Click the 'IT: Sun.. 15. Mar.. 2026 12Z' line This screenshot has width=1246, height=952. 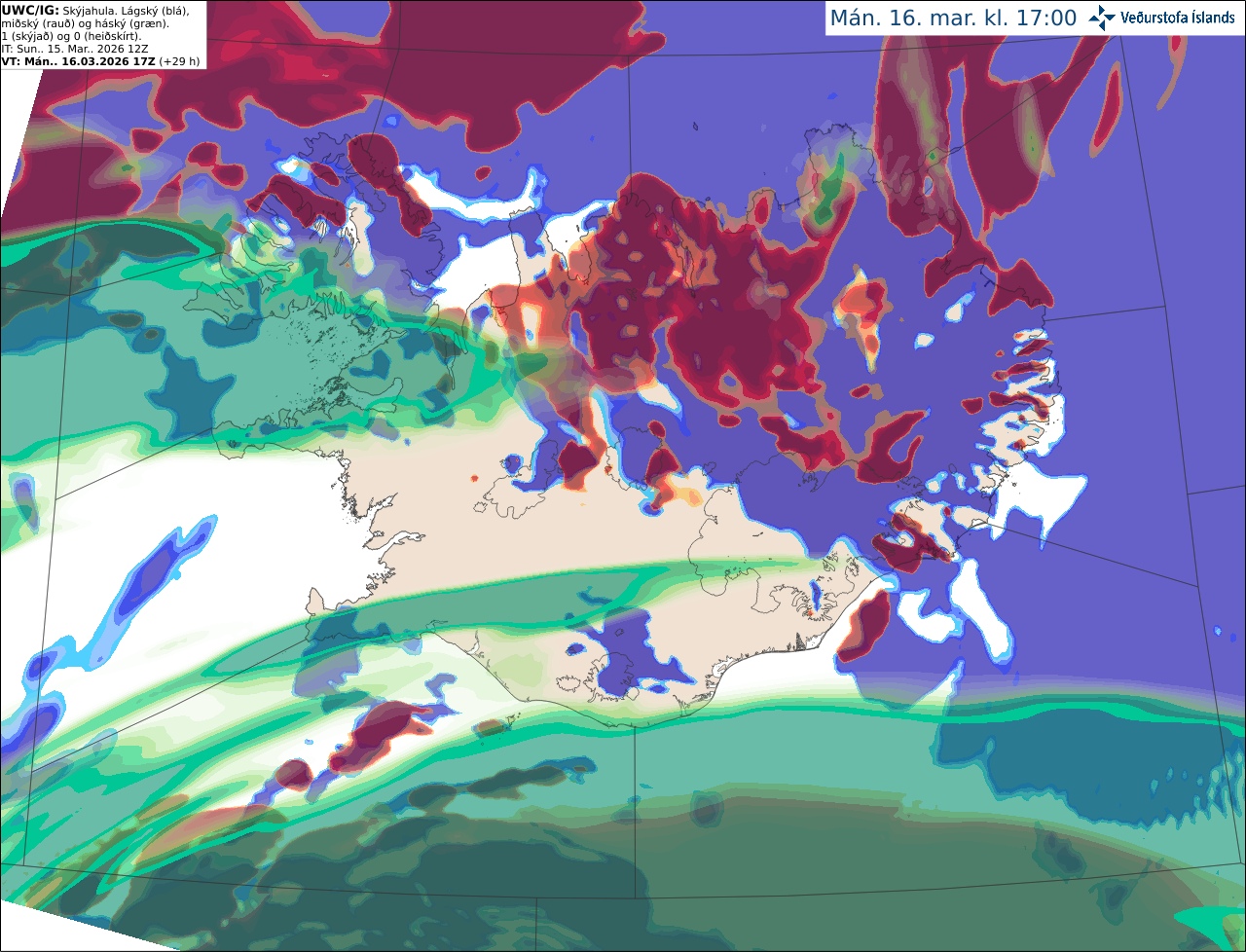(x=75, y=49)
